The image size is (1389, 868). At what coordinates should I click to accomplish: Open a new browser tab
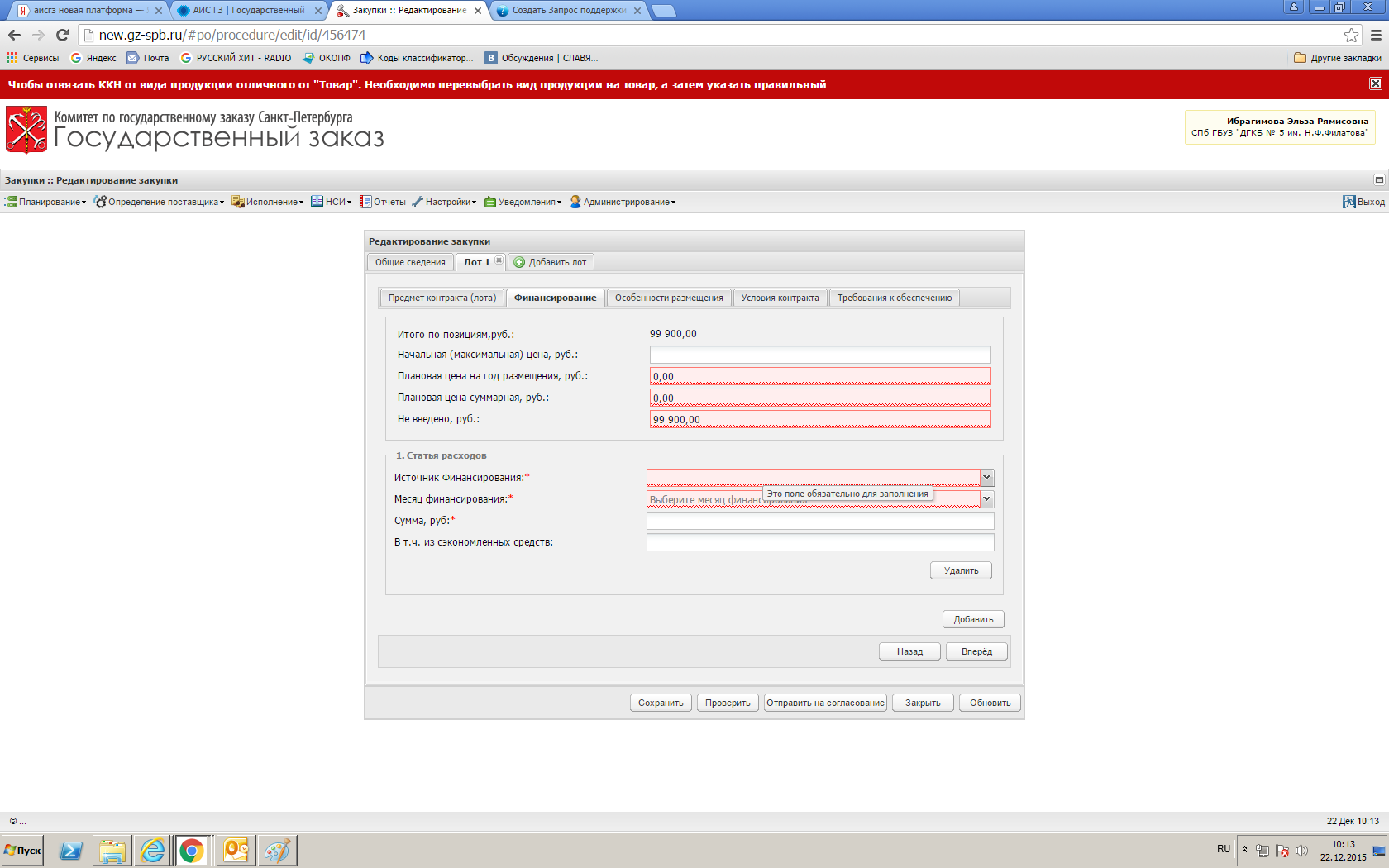(664, 11)
